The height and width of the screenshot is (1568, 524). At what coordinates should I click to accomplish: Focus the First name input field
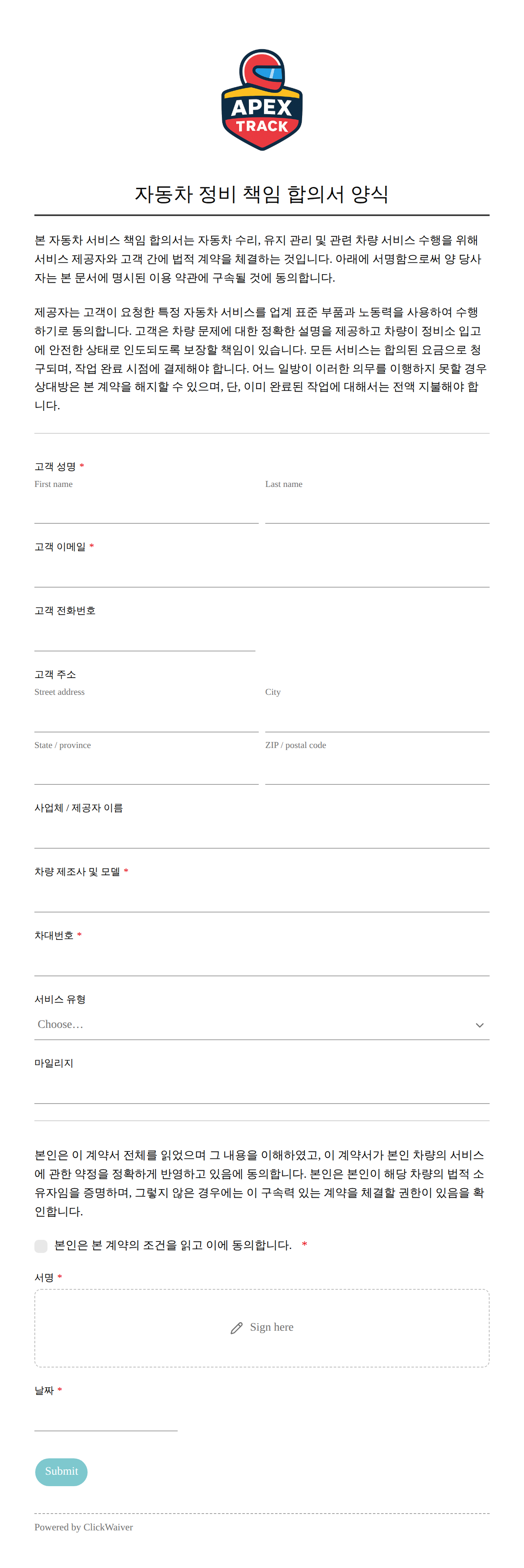(x=146, y=508)
